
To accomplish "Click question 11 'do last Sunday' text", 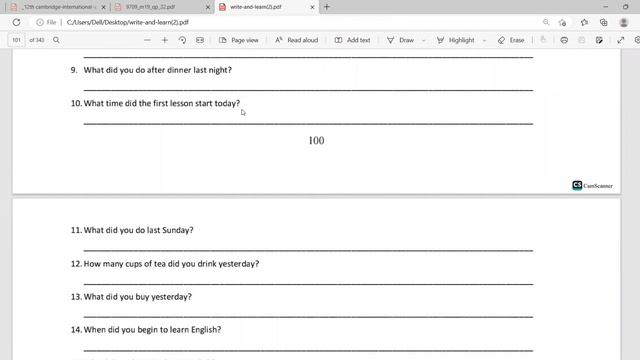I will pyautogui.click(x=164, y=230).
